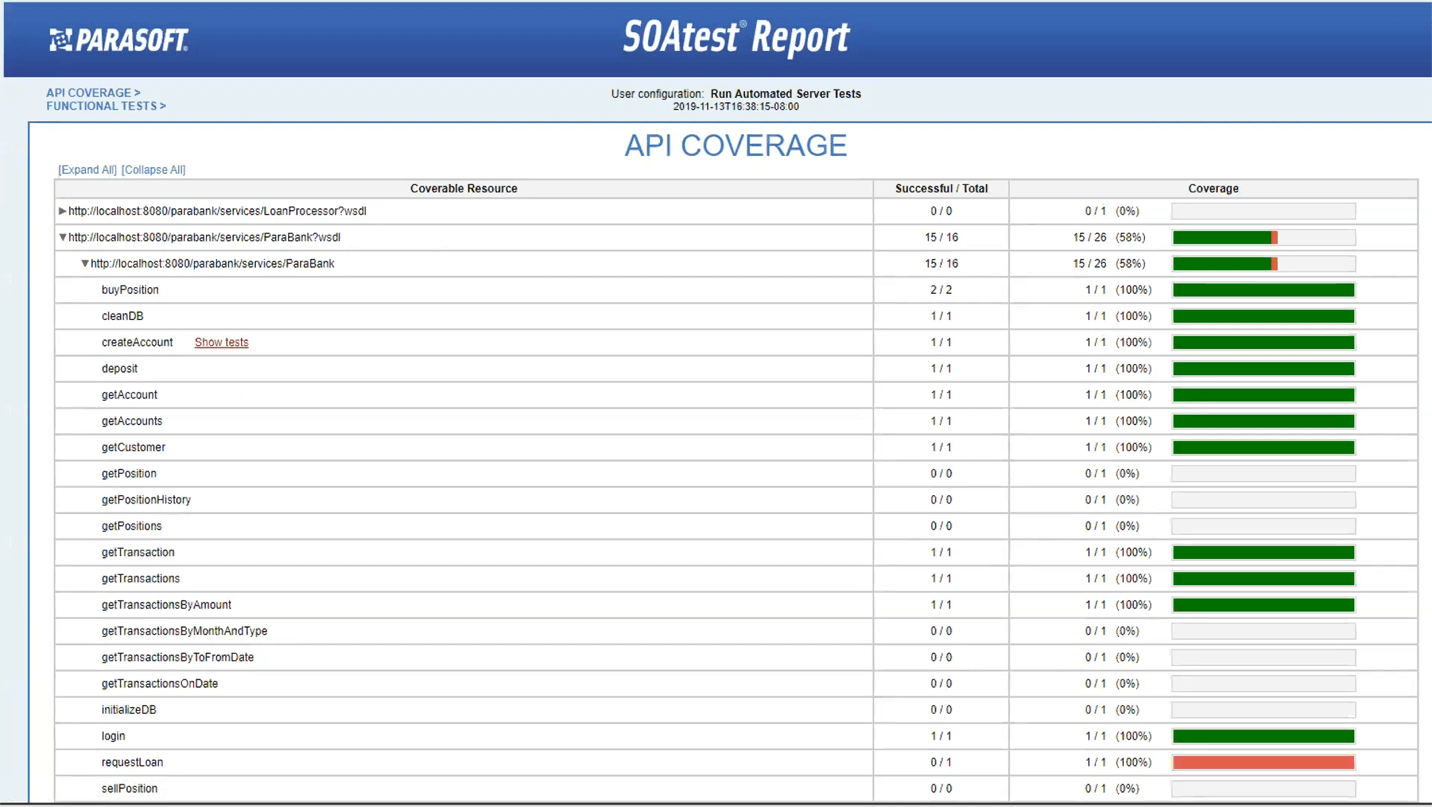This screenshot has width=1432, height=807.
Task: Select the cleanDB operation row
Action: (x=122, y=316)
